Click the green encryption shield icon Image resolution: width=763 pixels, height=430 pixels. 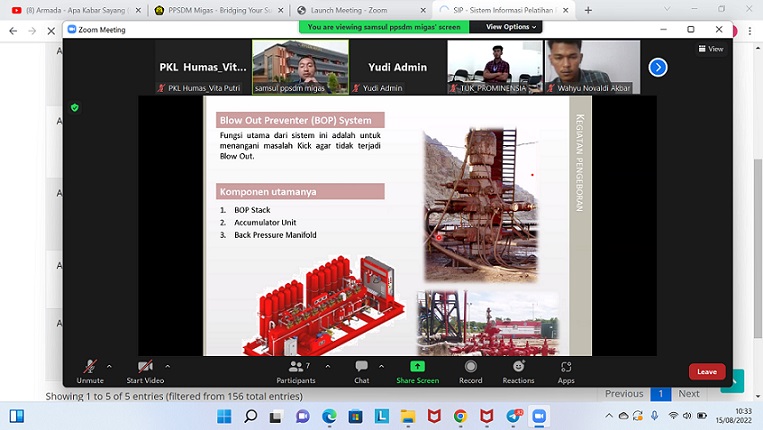pos(74,107)
